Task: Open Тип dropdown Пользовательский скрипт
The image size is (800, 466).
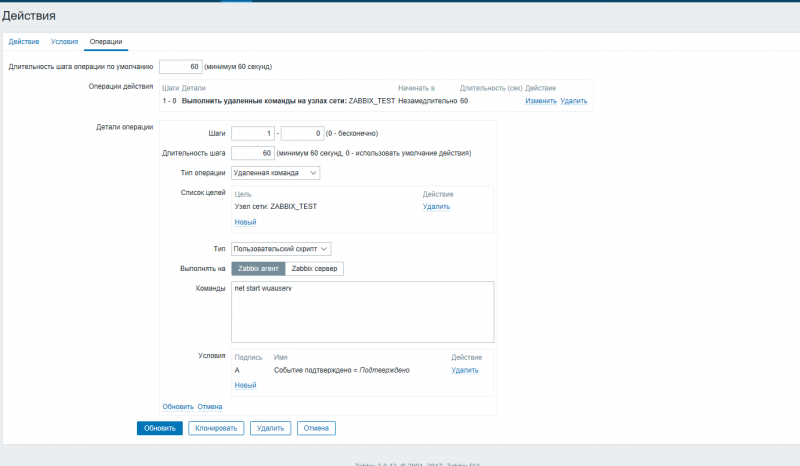Action: (281, 249)
